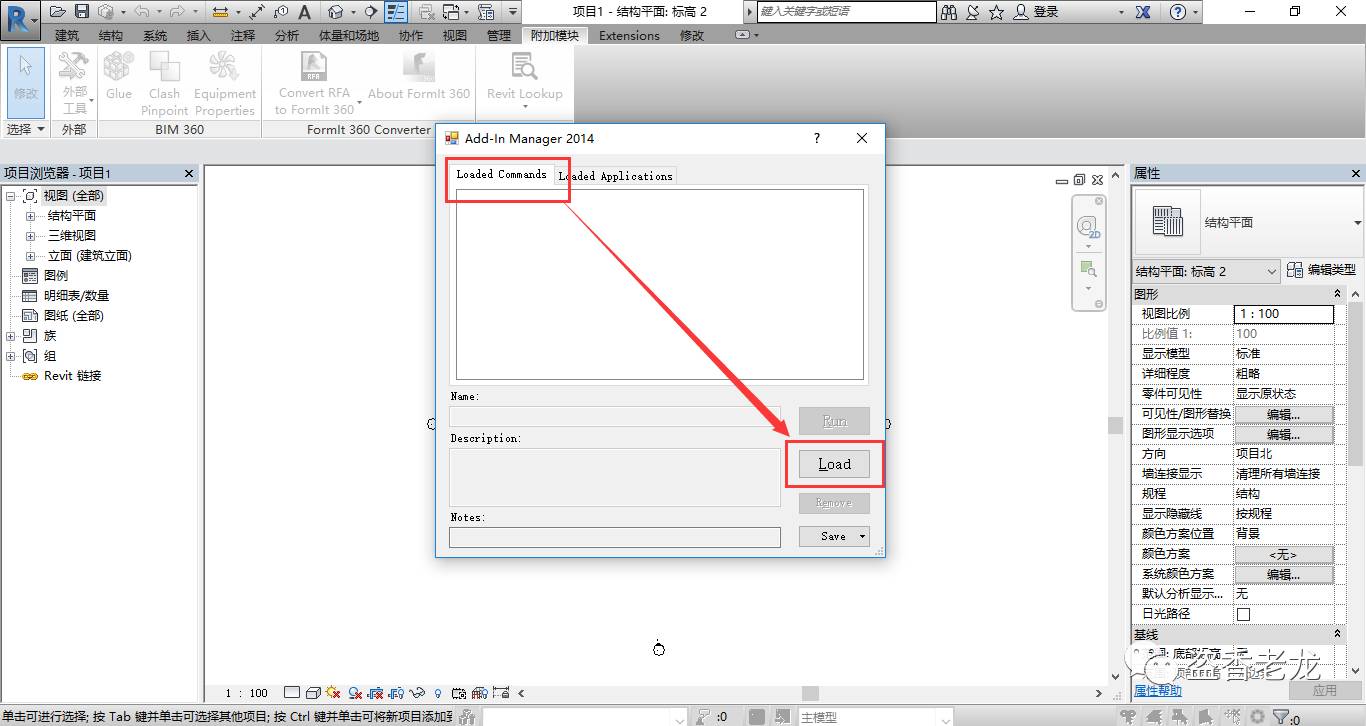Click the <无> color scheme button
Screen dimensions: 1366x726
(1284, 554)
